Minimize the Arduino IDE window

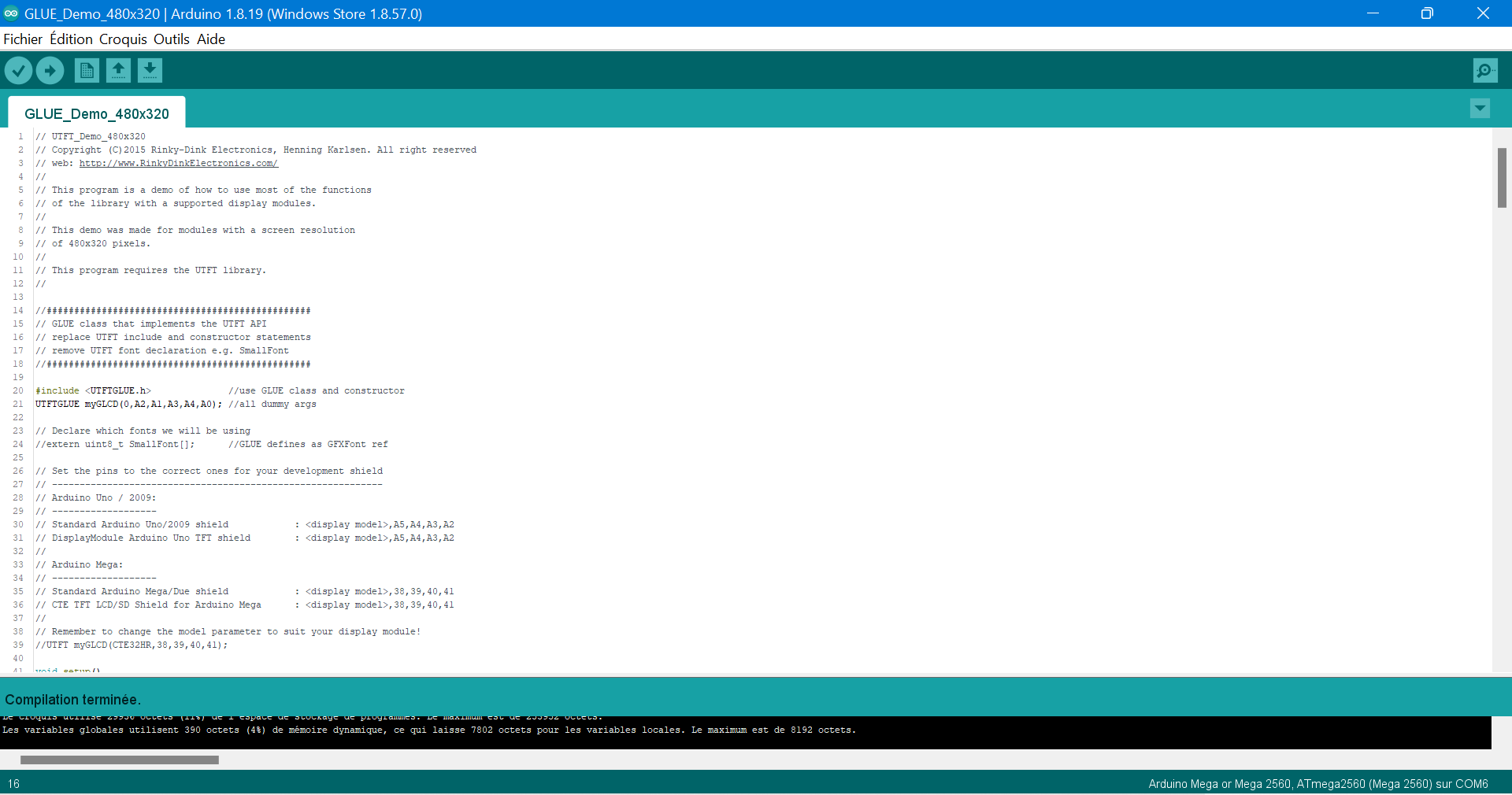[x=1373, y=13]
